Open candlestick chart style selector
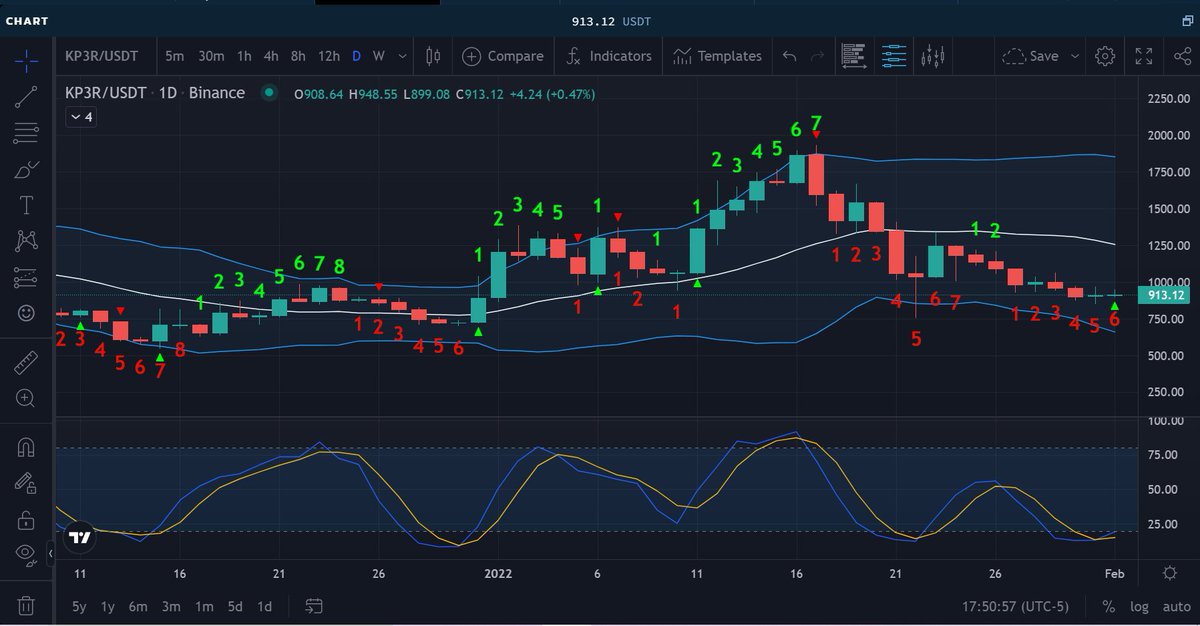The width and height of the screenshot is (1200, 626). 433,56
